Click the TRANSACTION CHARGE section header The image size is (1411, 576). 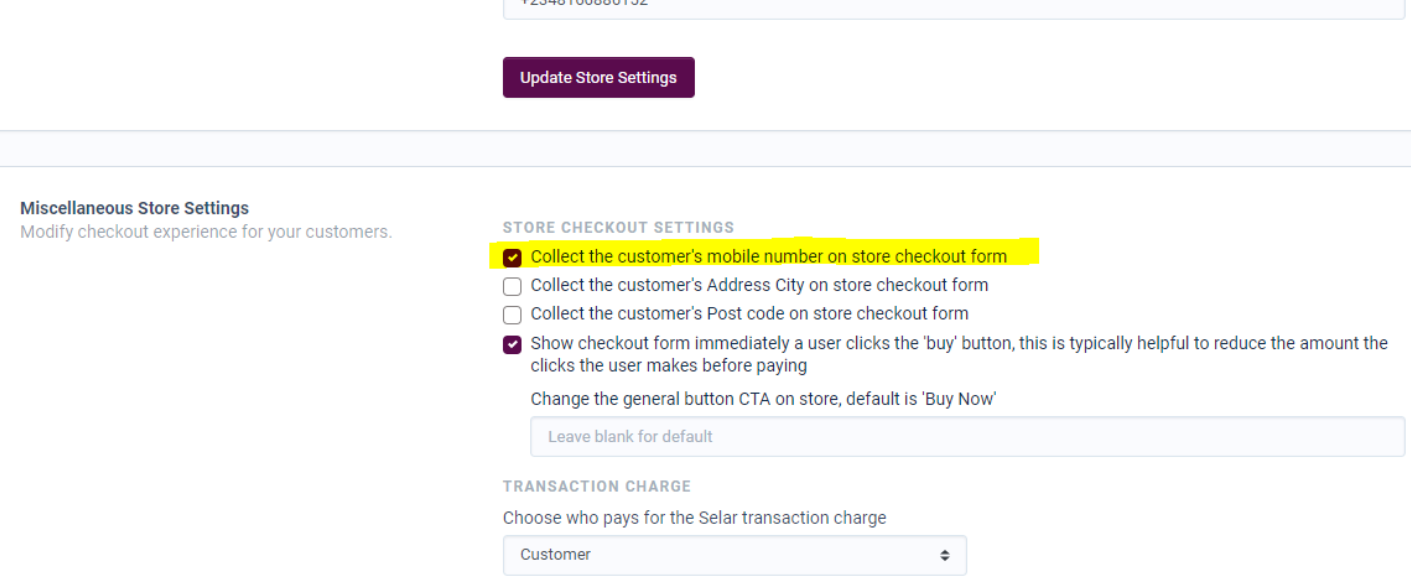(597, 486)
